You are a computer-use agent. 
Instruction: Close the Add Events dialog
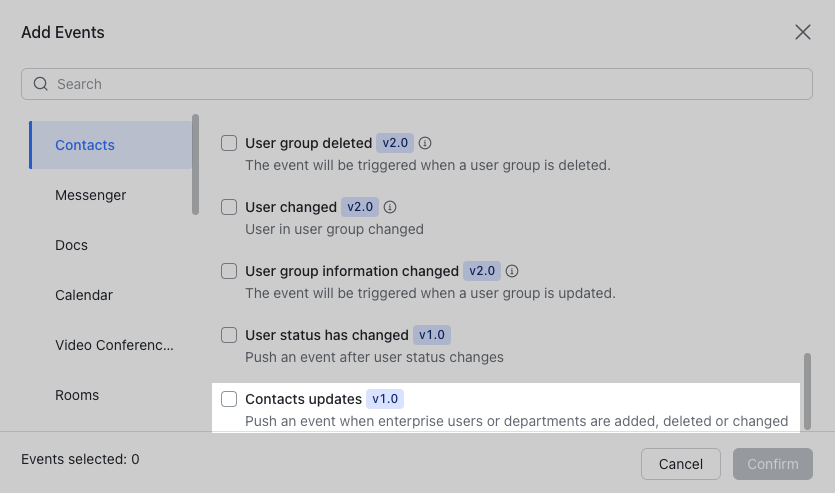803,32
